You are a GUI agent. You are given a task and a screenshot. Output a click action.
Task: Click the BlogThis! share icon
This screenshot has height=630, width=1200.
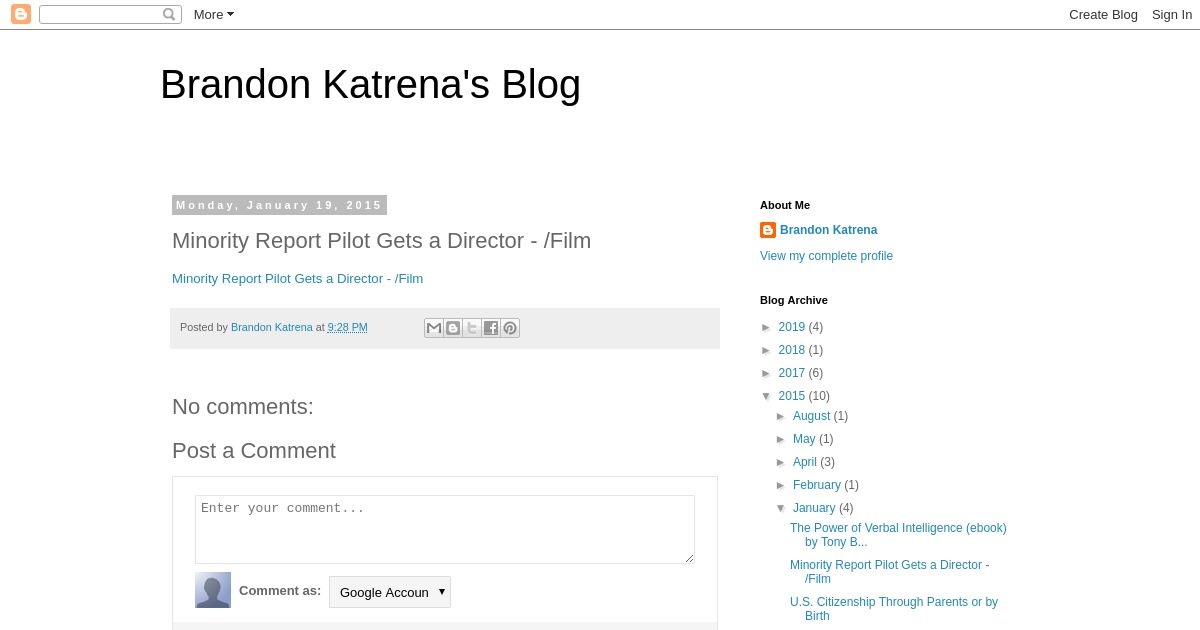[x=453, y=328]
